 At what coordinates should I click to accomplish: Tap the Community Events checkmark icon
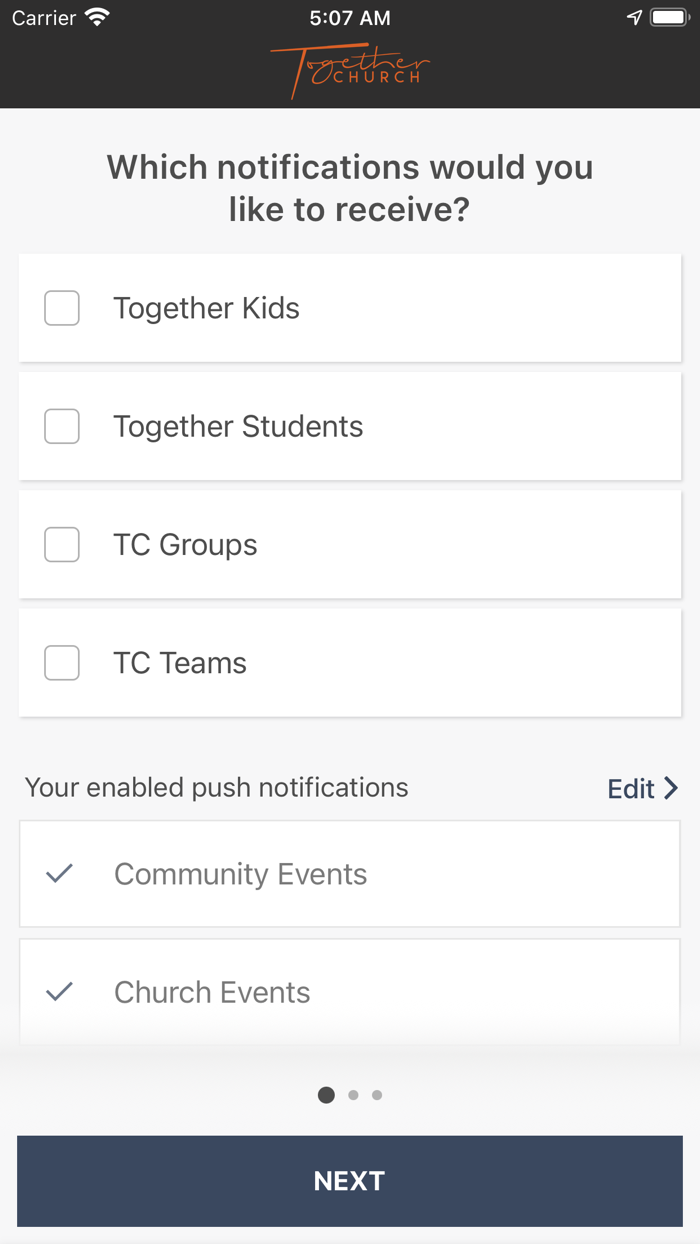point(60,874)
